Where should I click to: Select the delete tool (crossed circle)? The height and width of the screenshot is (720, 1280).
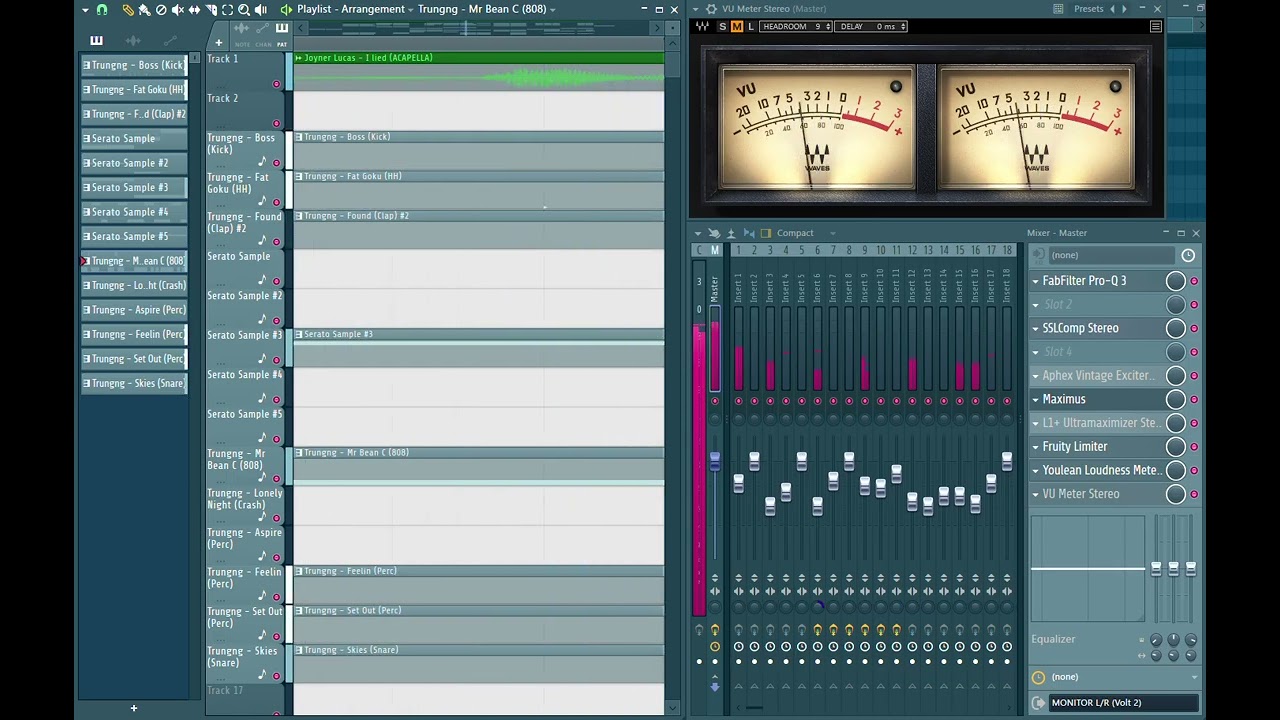161,9
